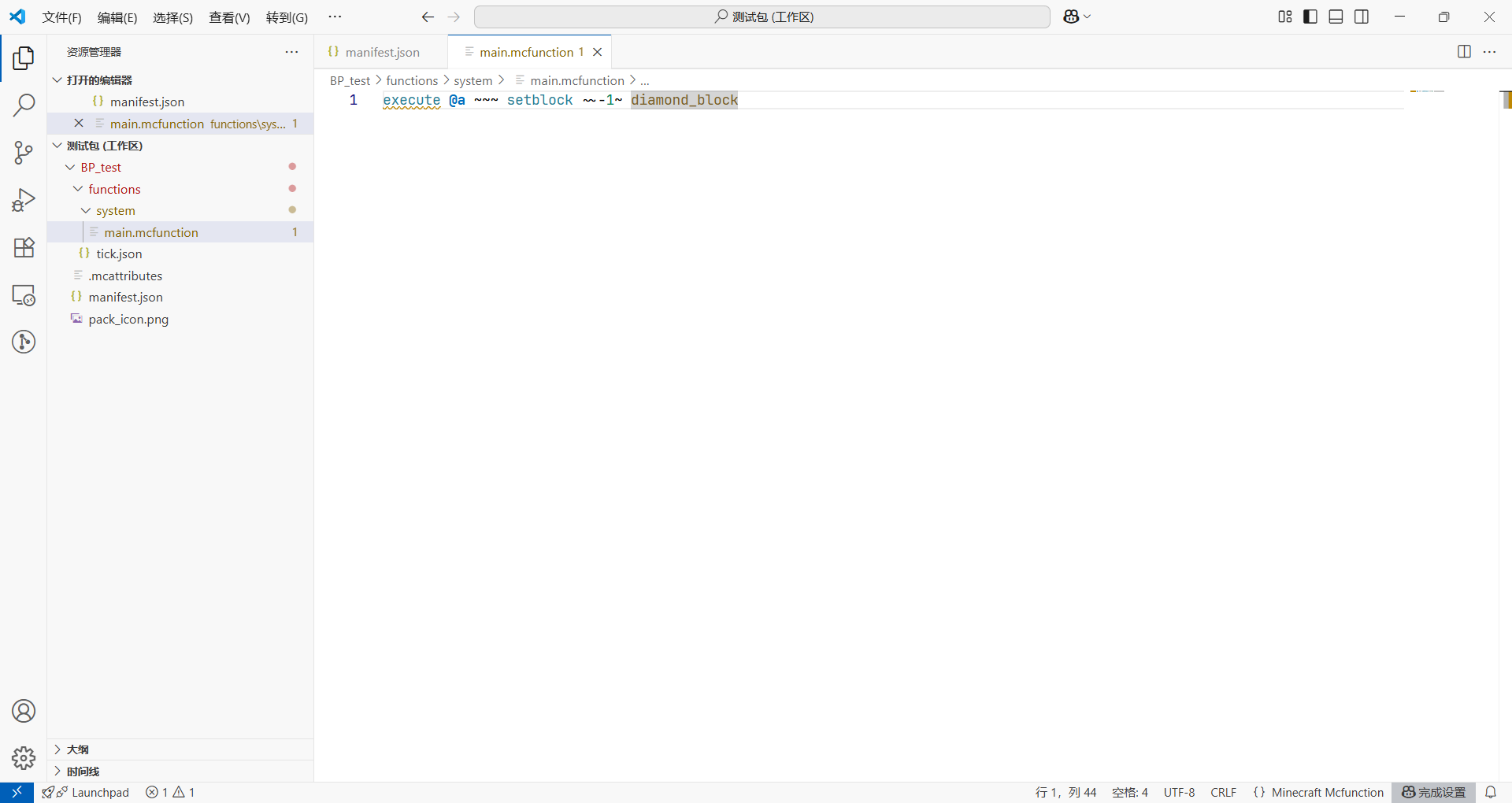Expand the 大纲 outline section
This screenshot has height=803, width=1512.
(180, 749)
